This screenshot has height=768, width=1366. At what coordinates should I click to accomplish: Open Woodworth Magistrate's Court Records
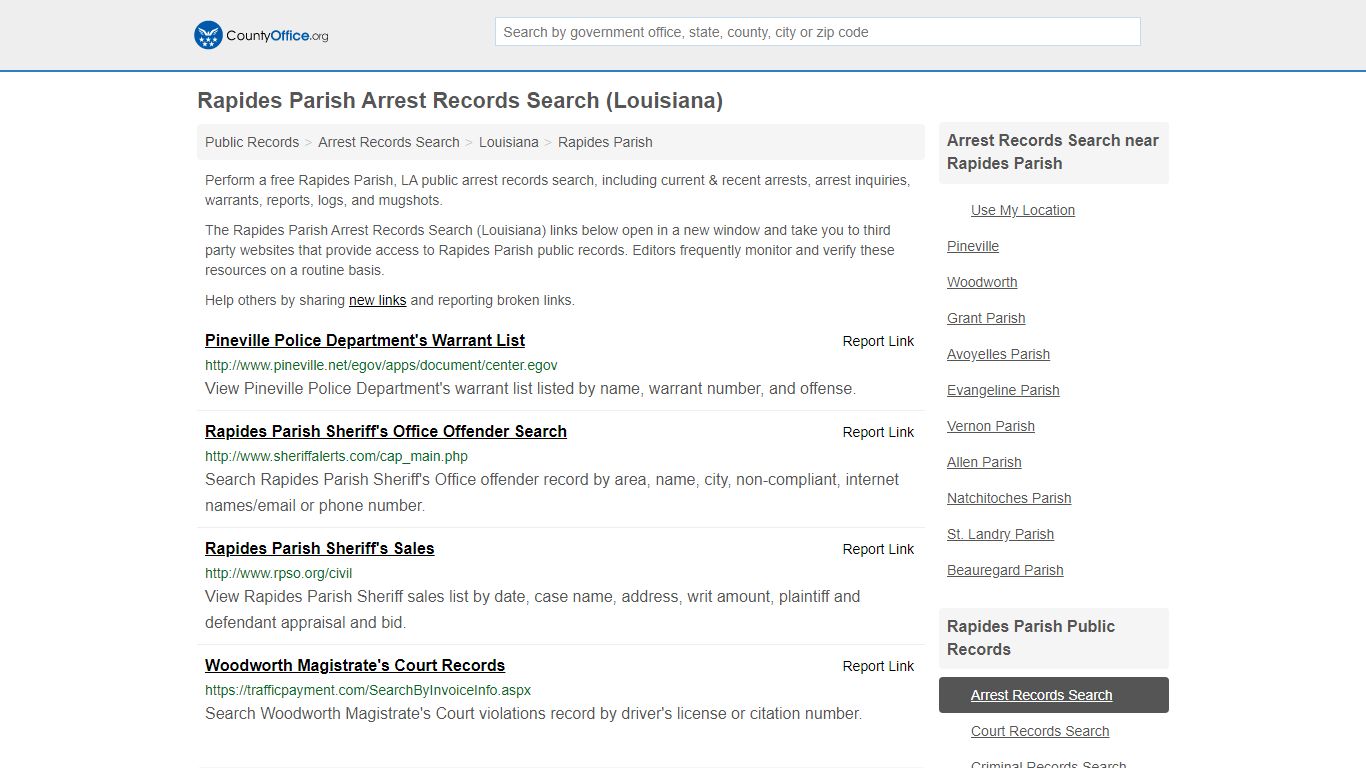click(355, 665)
